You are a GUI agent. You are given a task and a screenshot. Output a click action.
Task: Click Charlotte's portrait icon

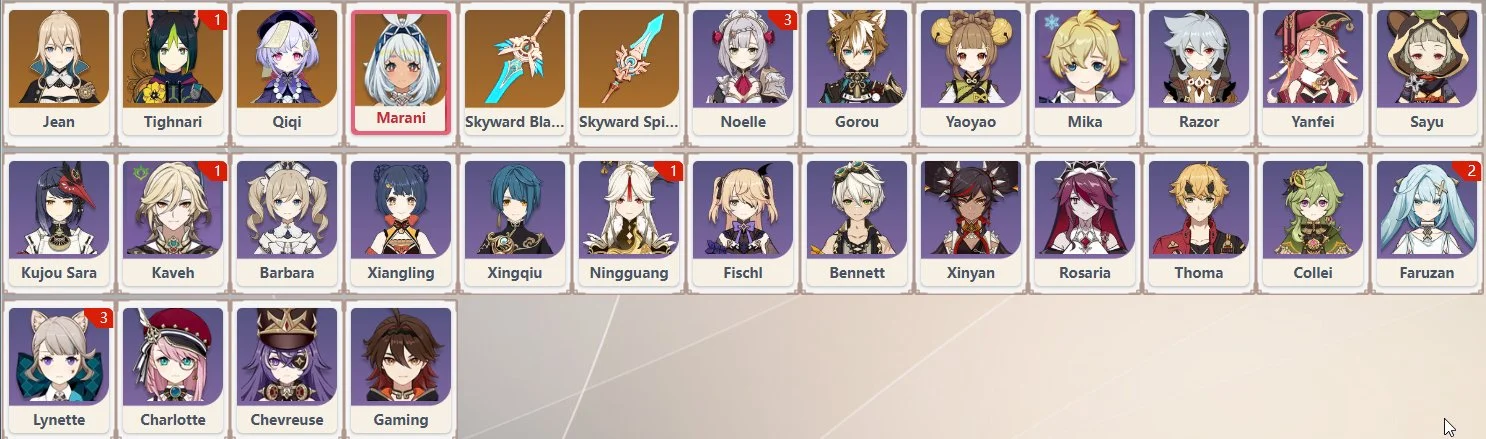click(173, 356)
